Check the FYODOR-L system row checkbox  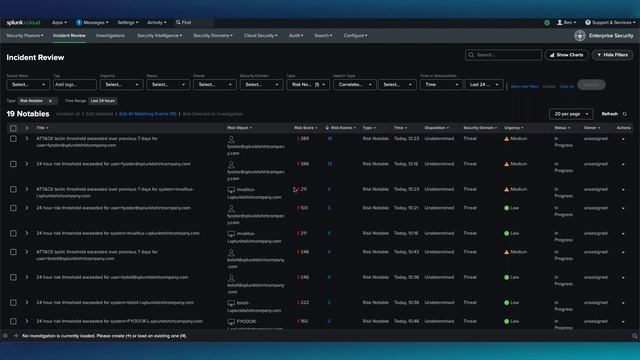click(x=13, y=322)
